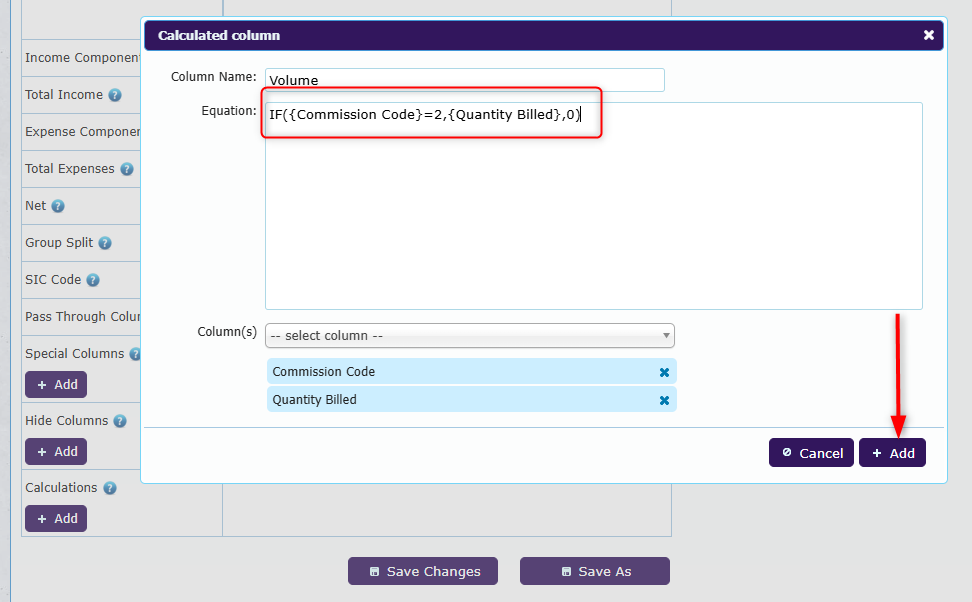Show help for Group Split
Image resolution: width=972 pixels, height=602 pixels.
coord(105,243)
